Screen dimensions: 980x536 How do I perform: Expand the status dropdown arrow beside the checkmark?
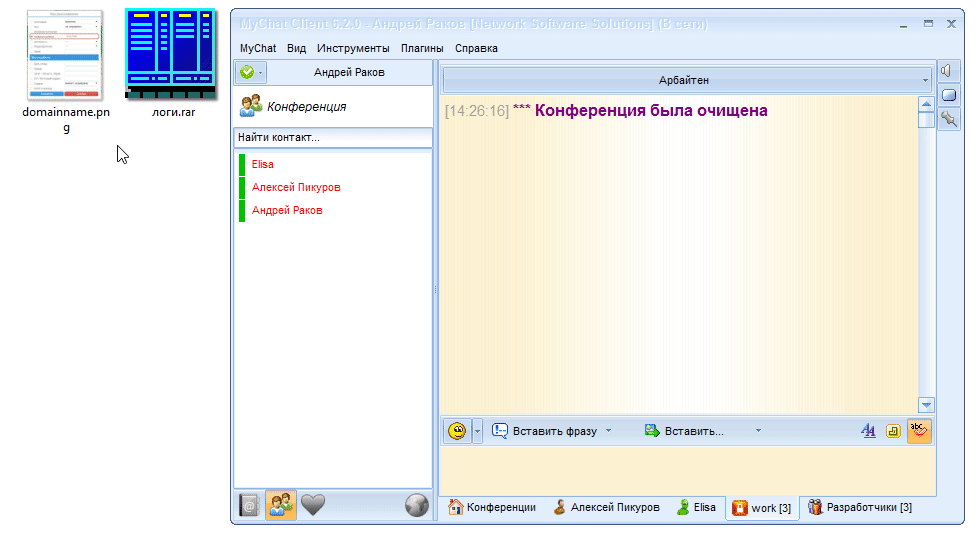click(261, 73)
